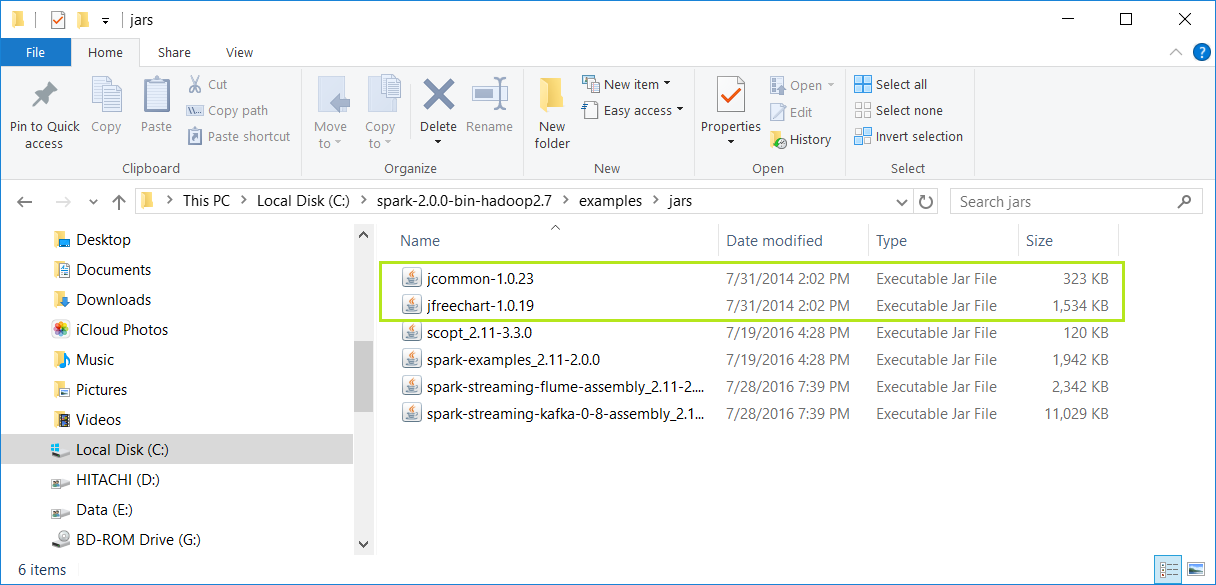The height and width of the screenshot is (585, 1216).
Task: Click the Properties checkmark icon
Action: (731, 96)
